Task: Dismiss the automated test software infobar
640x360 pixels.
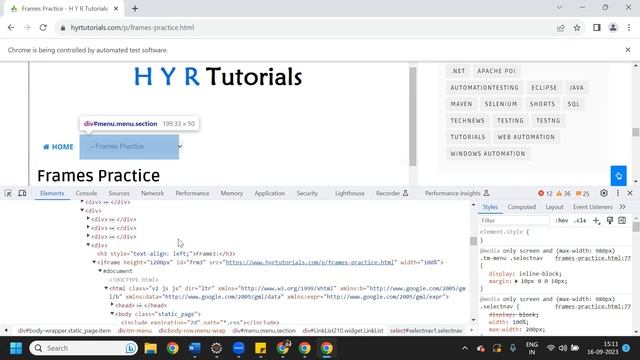Action: pos(628,50)
